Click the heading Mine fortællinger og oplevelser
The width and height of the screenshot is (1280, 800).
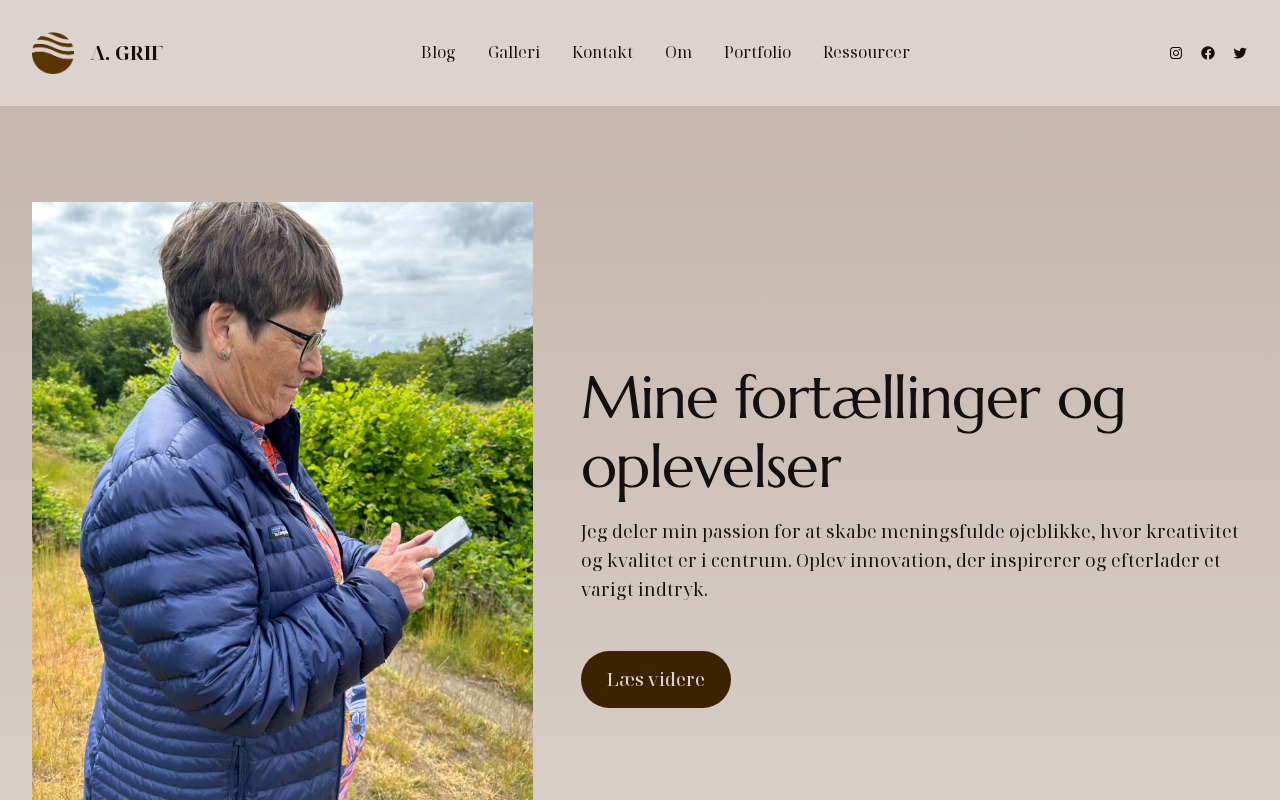pyautogui.click(x=853, y=432)
